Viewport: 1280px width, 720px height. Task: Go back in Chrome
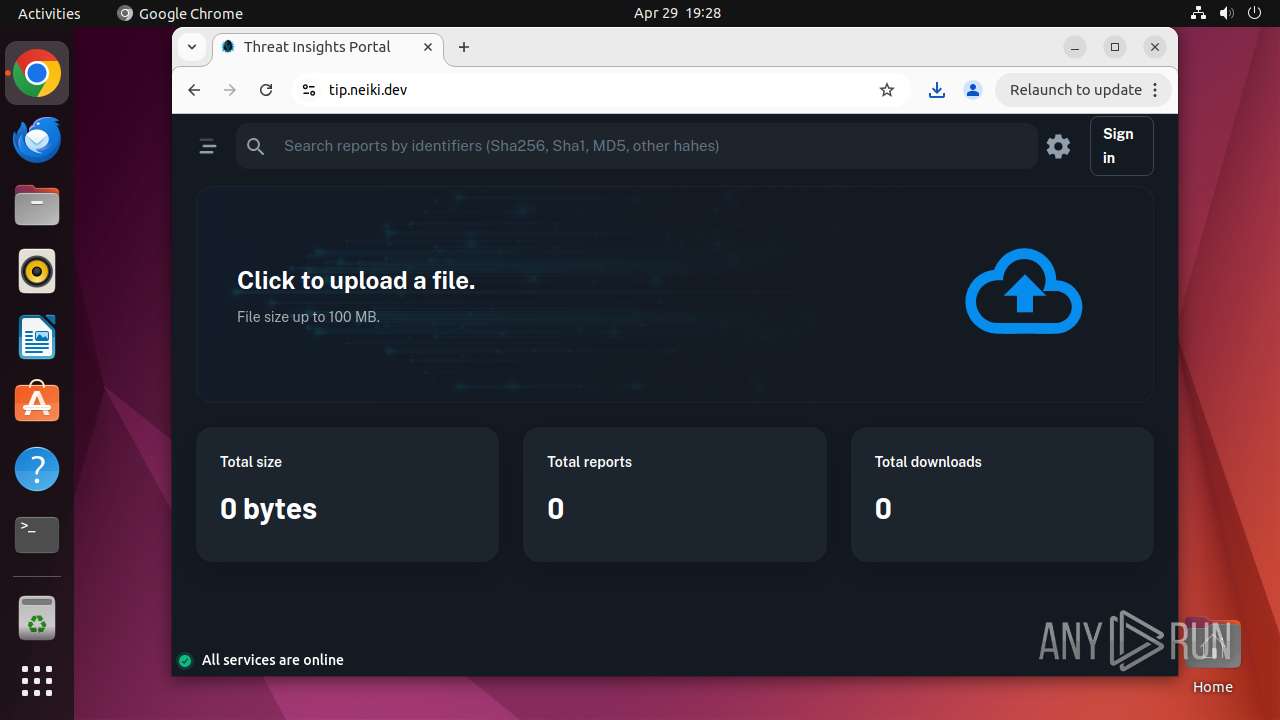coord(194,90)
